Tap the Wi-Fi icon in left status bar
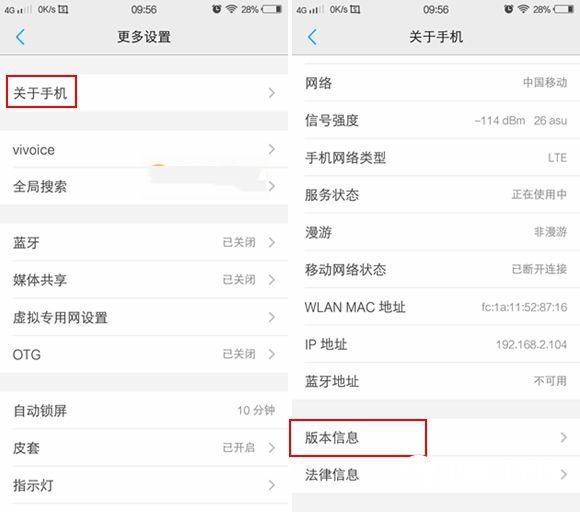 (x=231, y=9)
